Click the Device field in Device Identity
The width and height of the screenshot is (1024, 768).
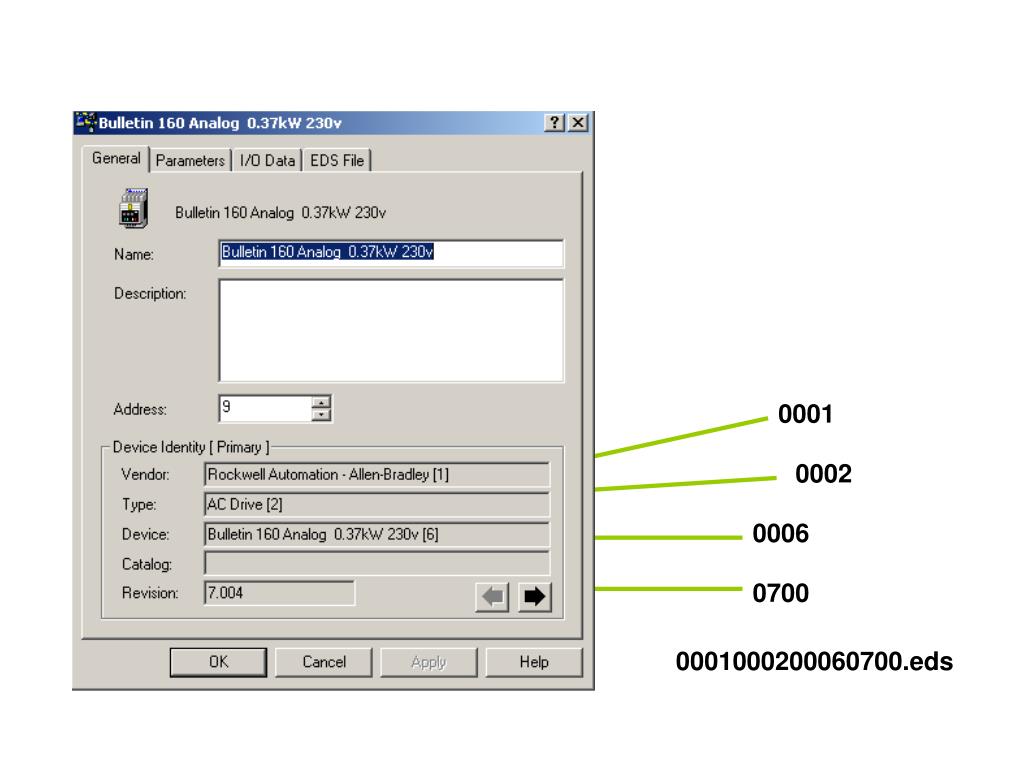click(377, 534)
